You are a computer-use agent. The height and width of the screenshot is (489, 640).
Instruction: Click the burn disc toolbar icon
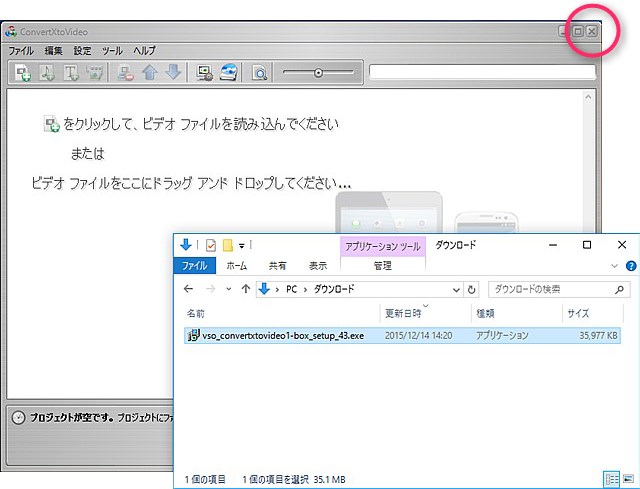[229, 72]
